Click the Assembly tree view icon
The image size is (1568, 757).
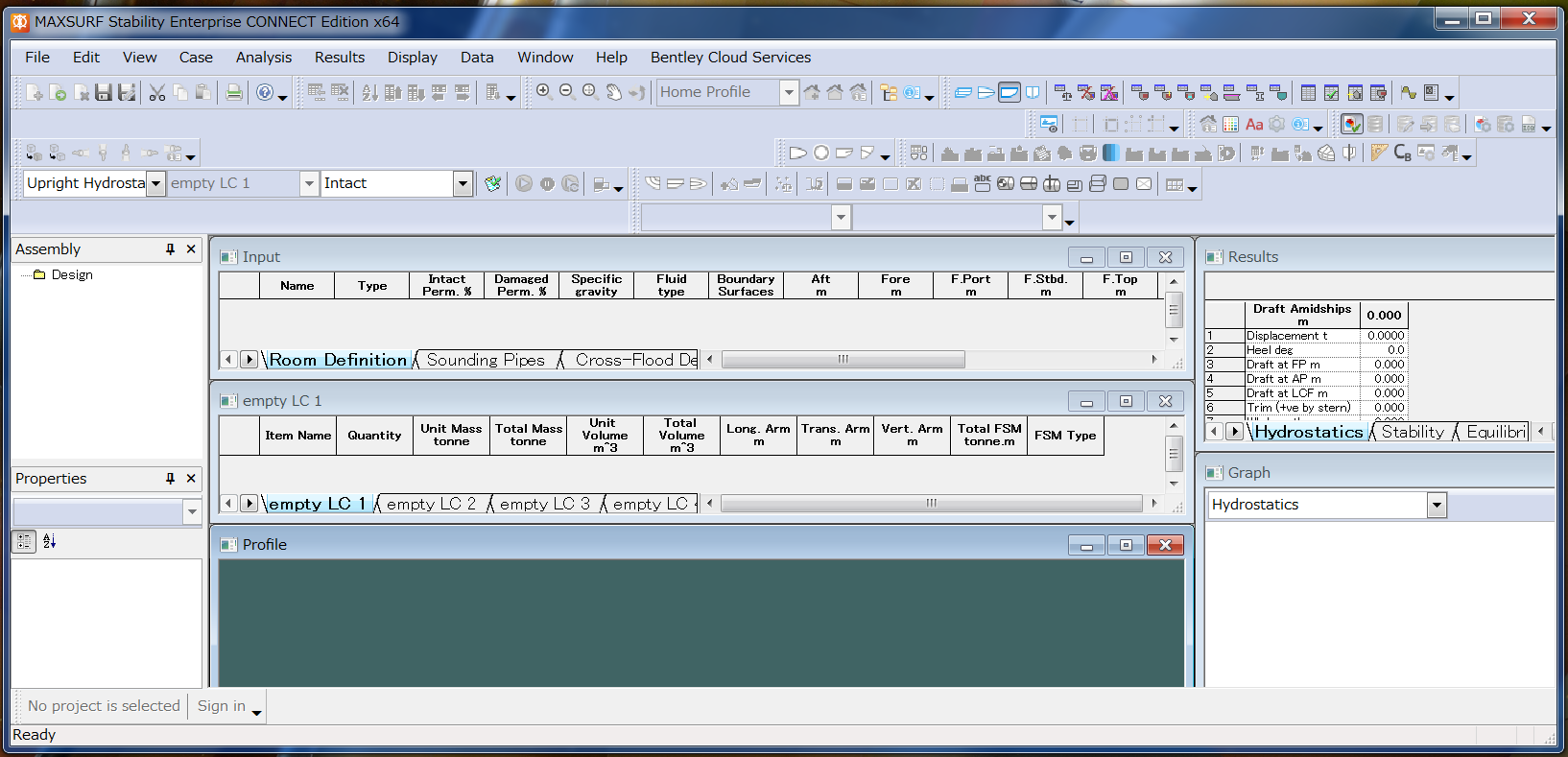(x=890, y=93)
